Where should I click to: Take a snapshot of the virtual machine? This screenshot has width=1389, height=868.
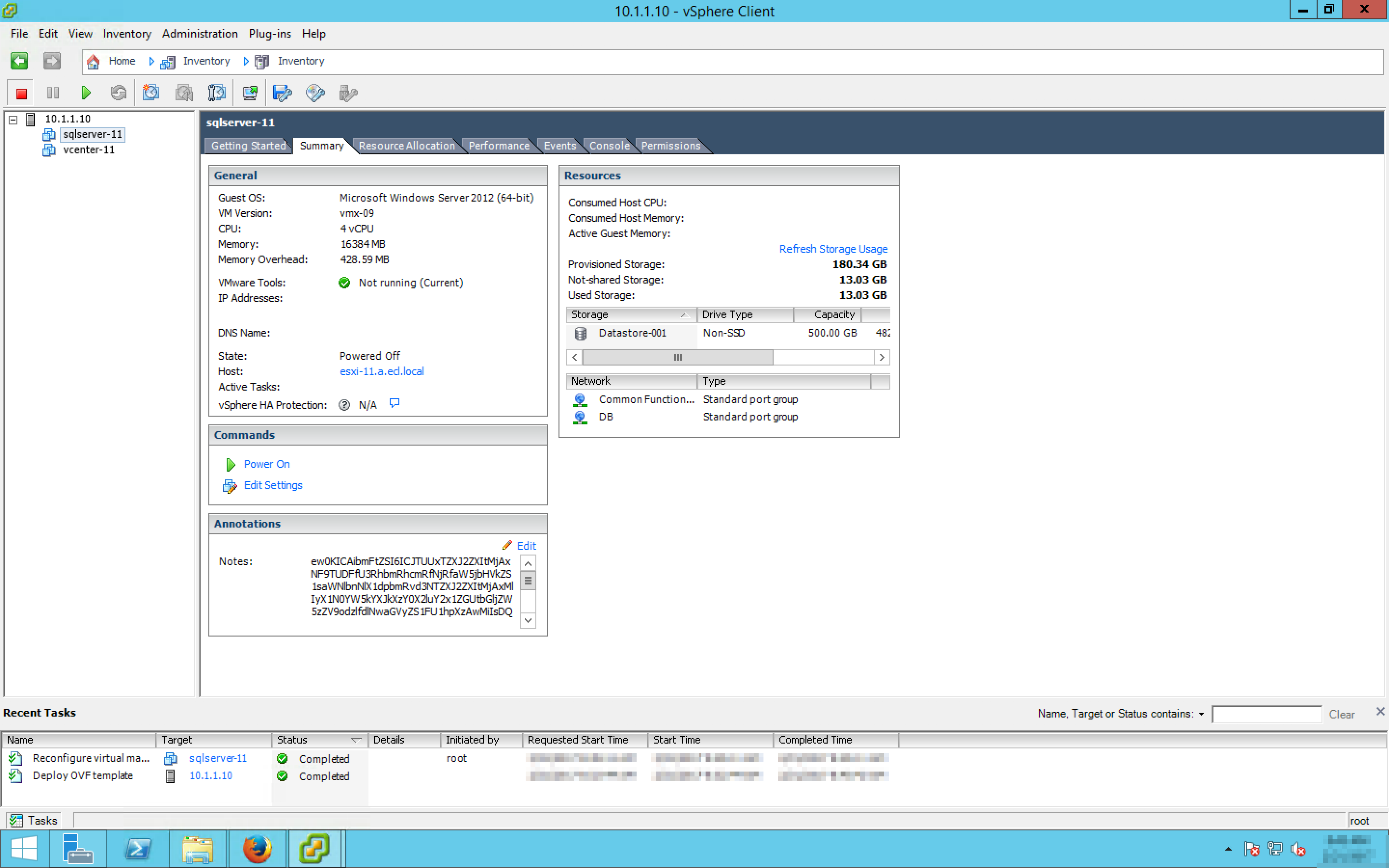151,93
